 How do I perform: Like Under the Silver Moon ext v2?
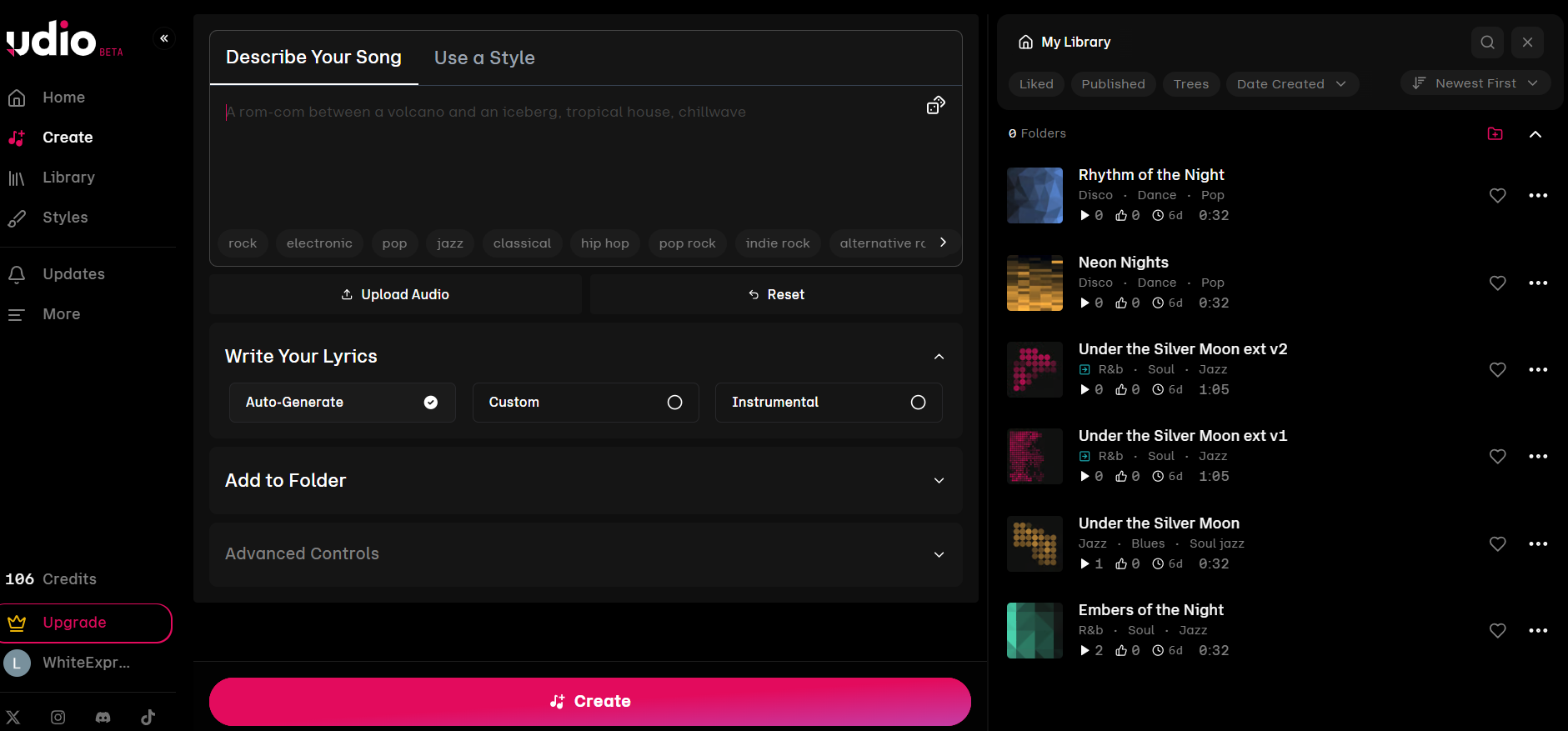[x=1498, y=369]
